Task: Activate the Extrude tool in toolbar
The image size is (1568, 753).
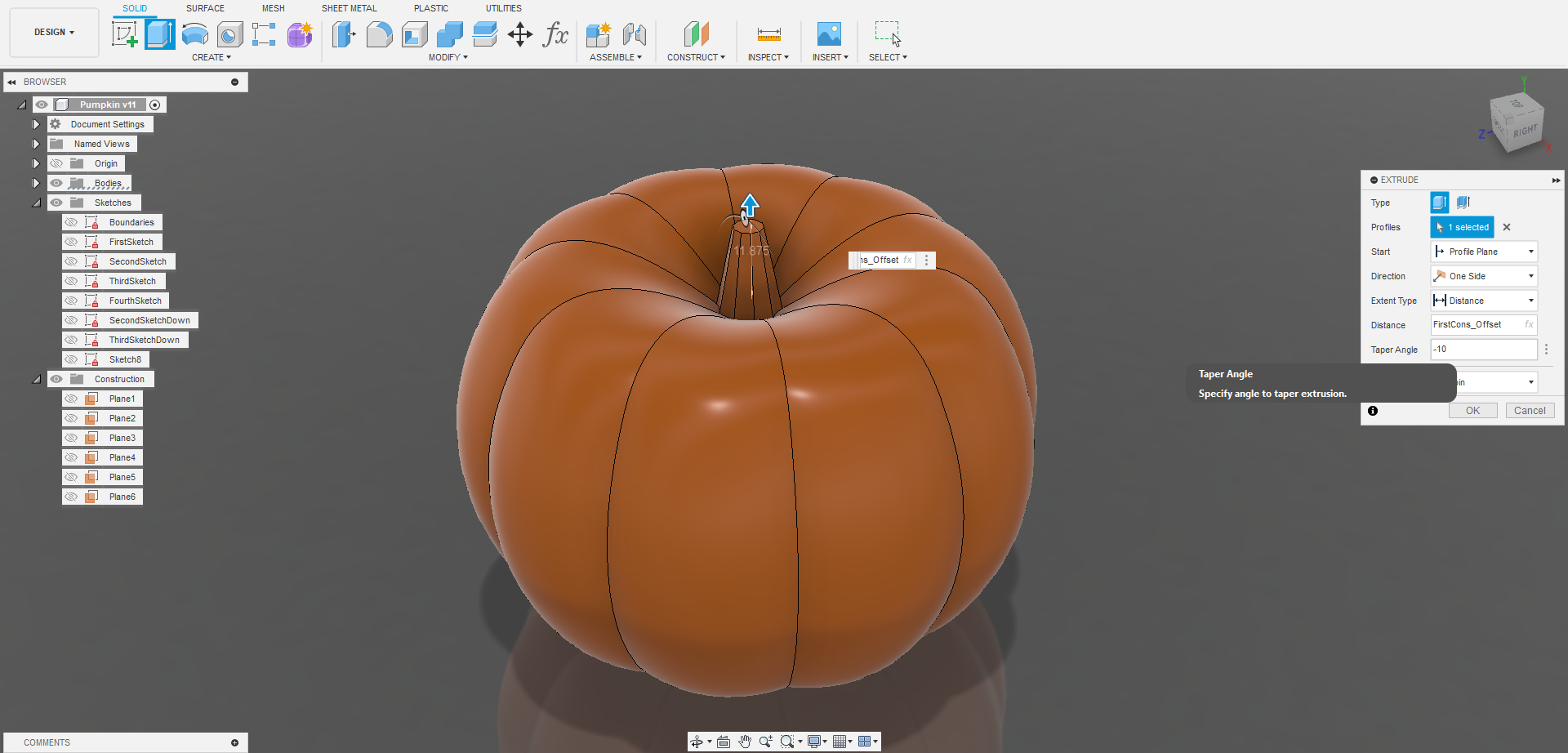Action: coord(160,34)
